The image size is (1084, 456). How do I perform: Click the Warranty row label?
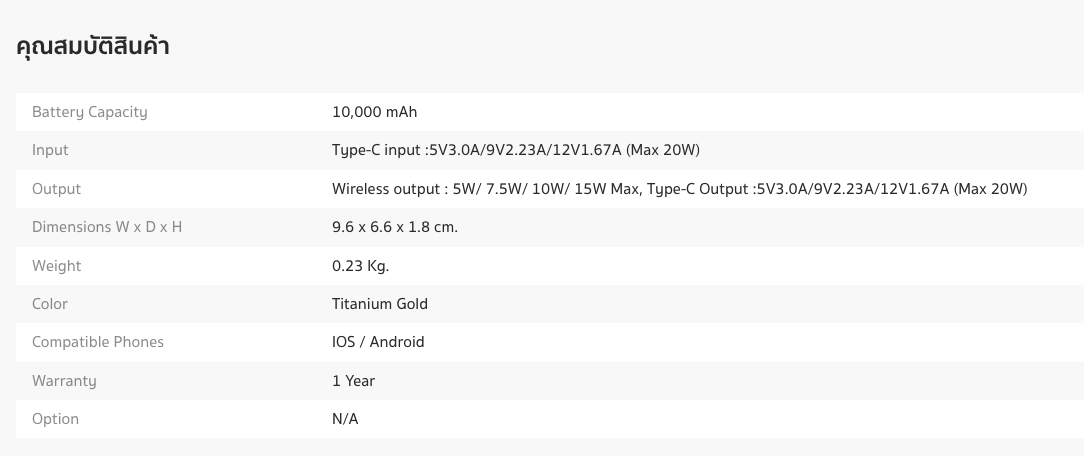(x=64, y=381)
